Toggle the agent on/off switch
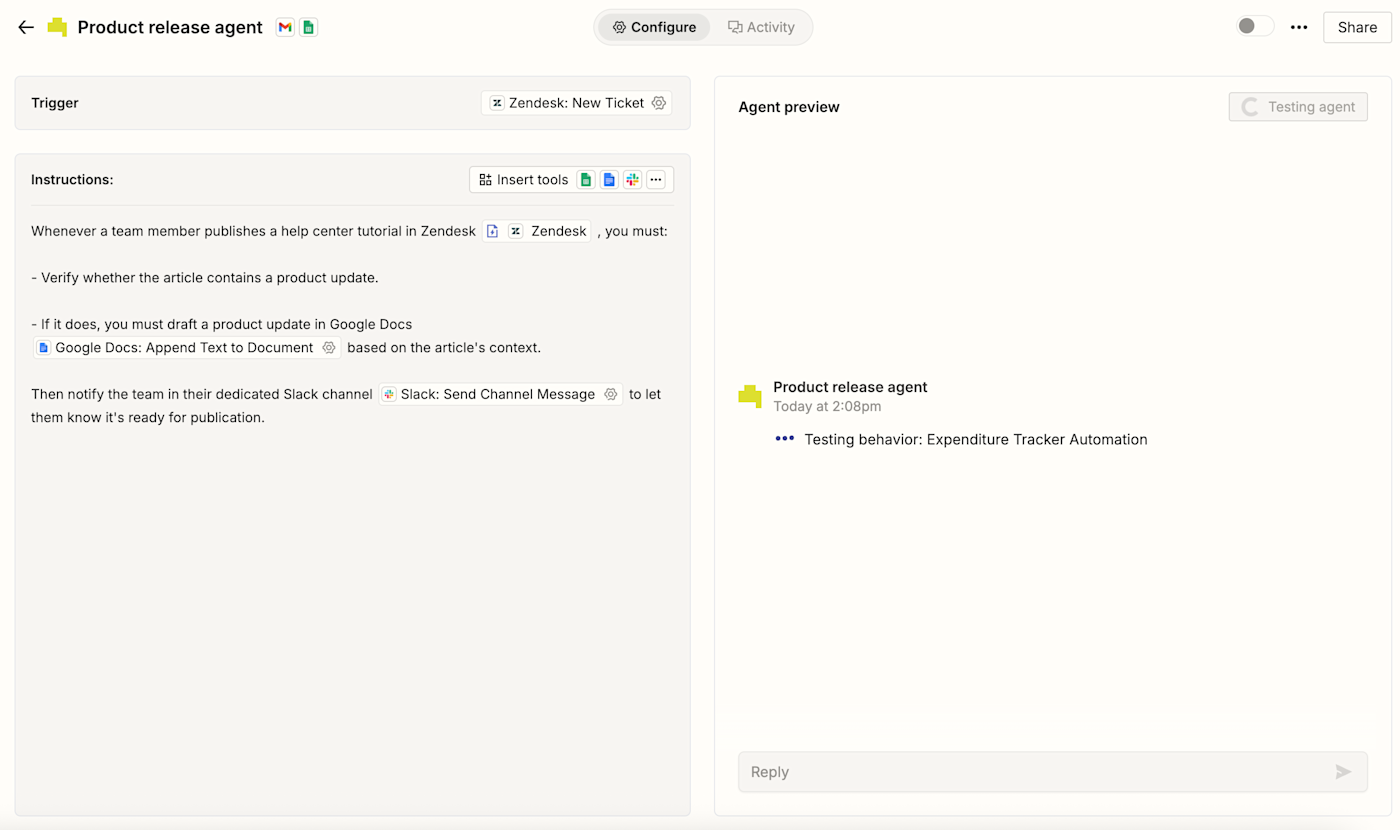This screenshot has width=1400, height=830. [1255, 26]
